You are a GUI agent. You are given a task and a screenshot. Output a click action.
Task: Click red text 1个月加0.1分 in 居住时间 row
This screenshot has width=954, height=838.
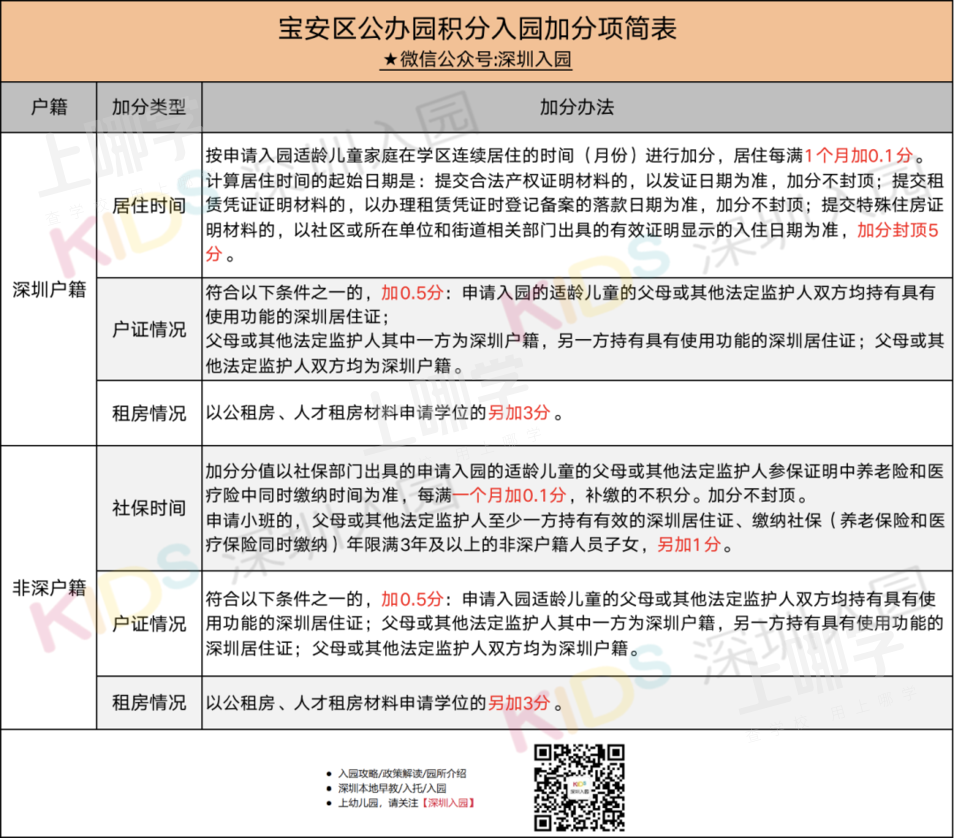click(858, 156)
